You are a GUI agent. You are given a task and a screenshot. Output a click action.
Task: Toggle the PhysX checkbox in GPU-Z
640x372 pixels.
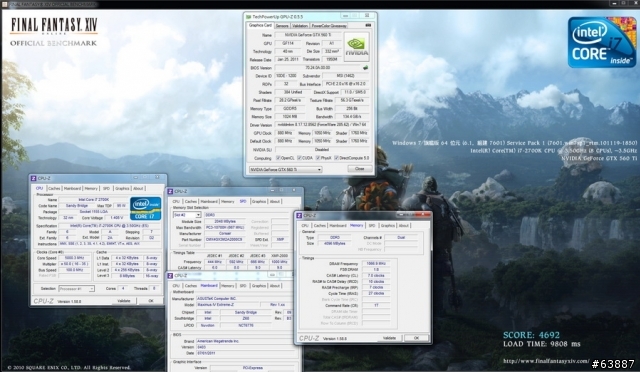tap(318, 158)
